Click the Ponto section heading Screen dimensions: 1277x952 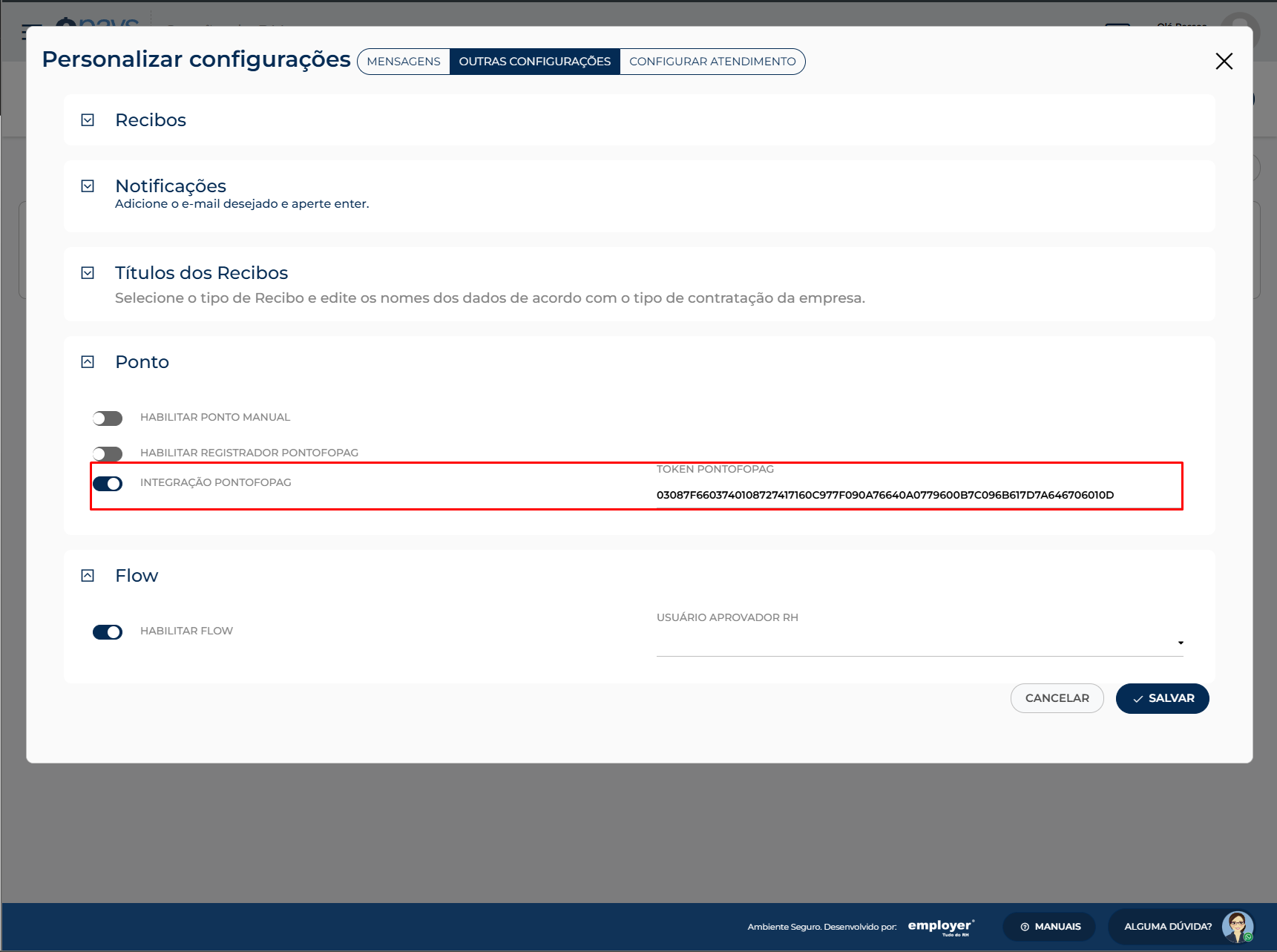pos(142,362)
